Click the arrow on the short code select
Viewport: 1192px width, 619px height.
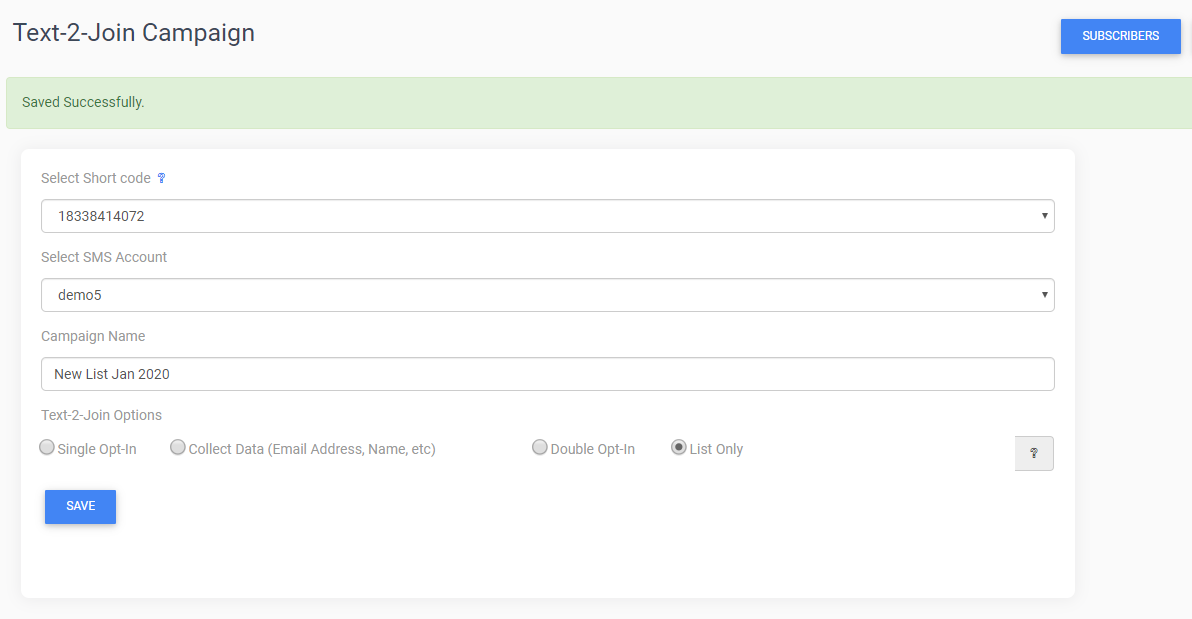(x=1044, y=216)
